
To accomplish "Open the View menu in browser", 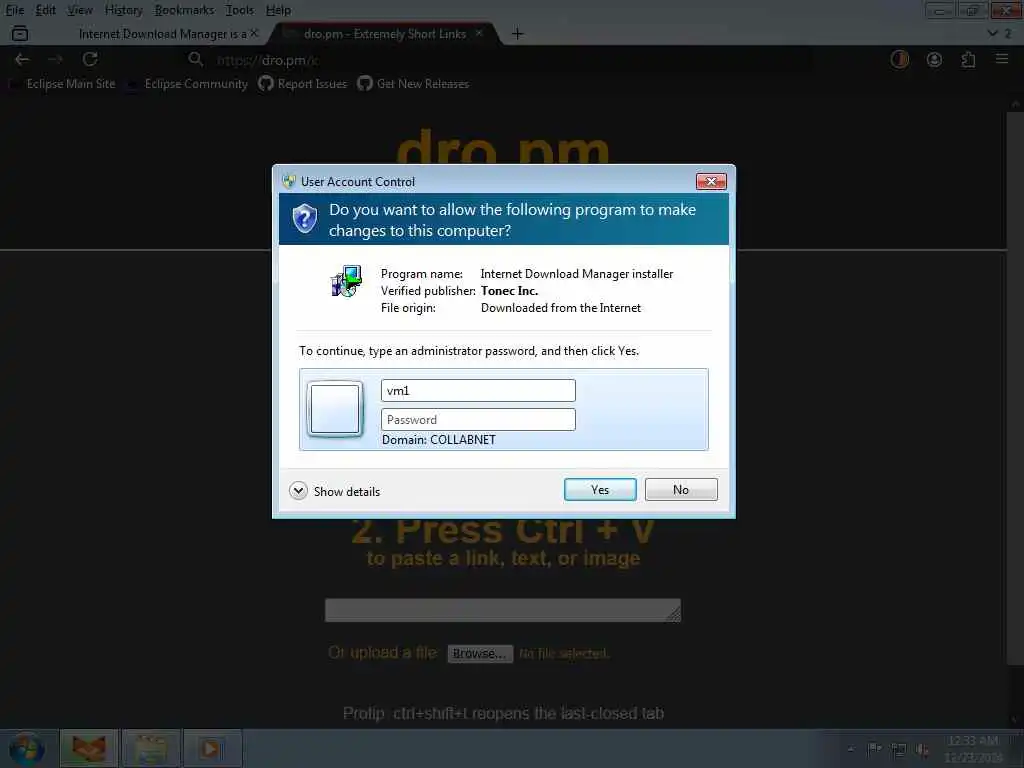I will [80, 10].
